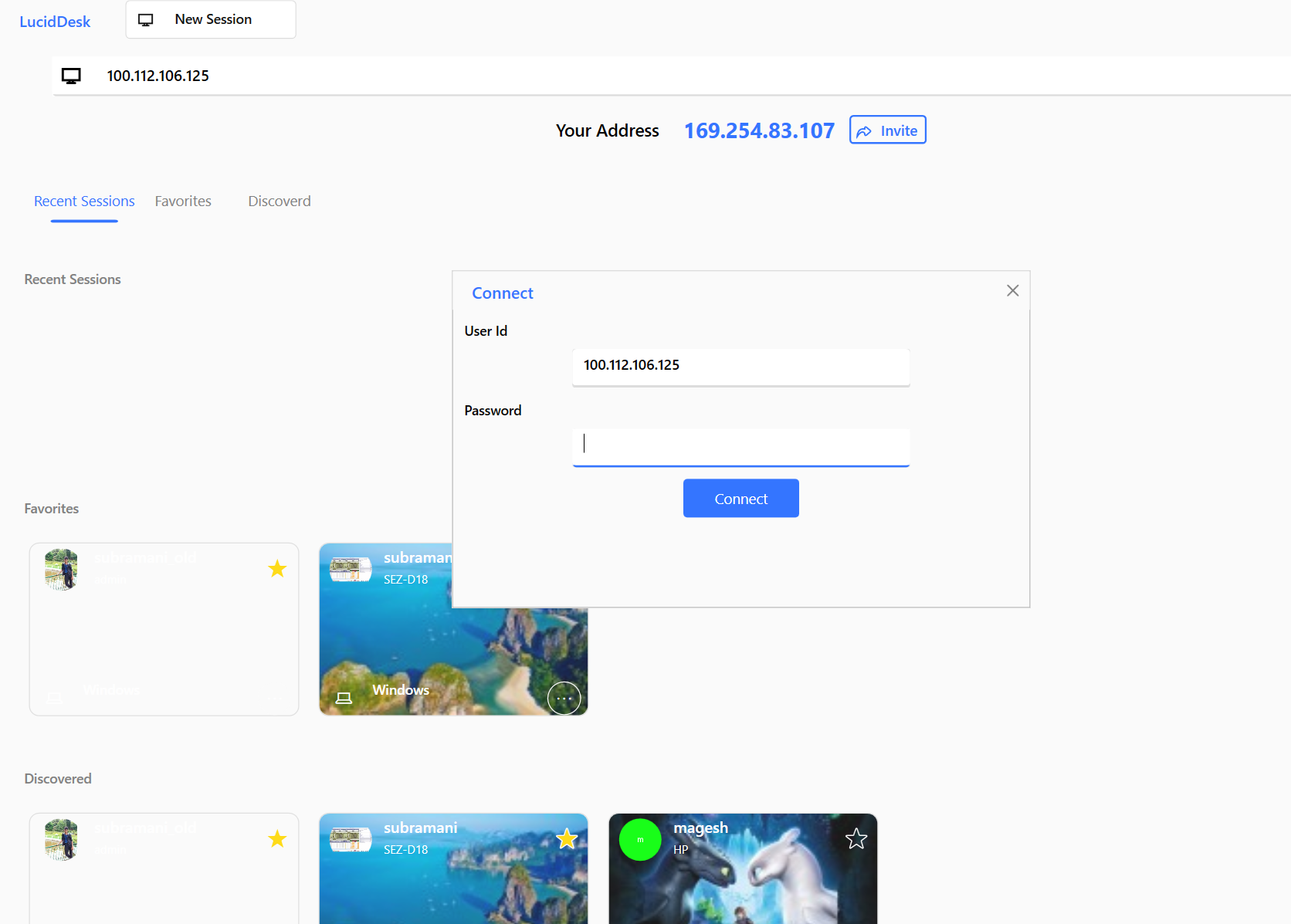Open the Discoverd tab
This screenshot has height=924, width=1291.
point(280,201)
